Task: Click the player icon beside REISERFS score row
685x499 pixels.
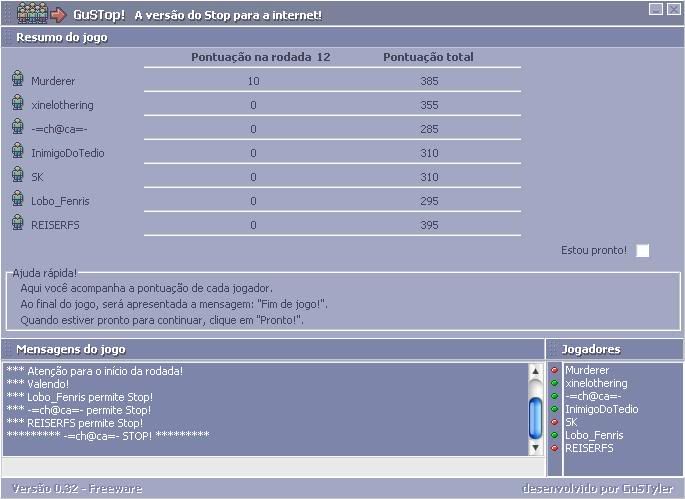Action: point(17,222)
